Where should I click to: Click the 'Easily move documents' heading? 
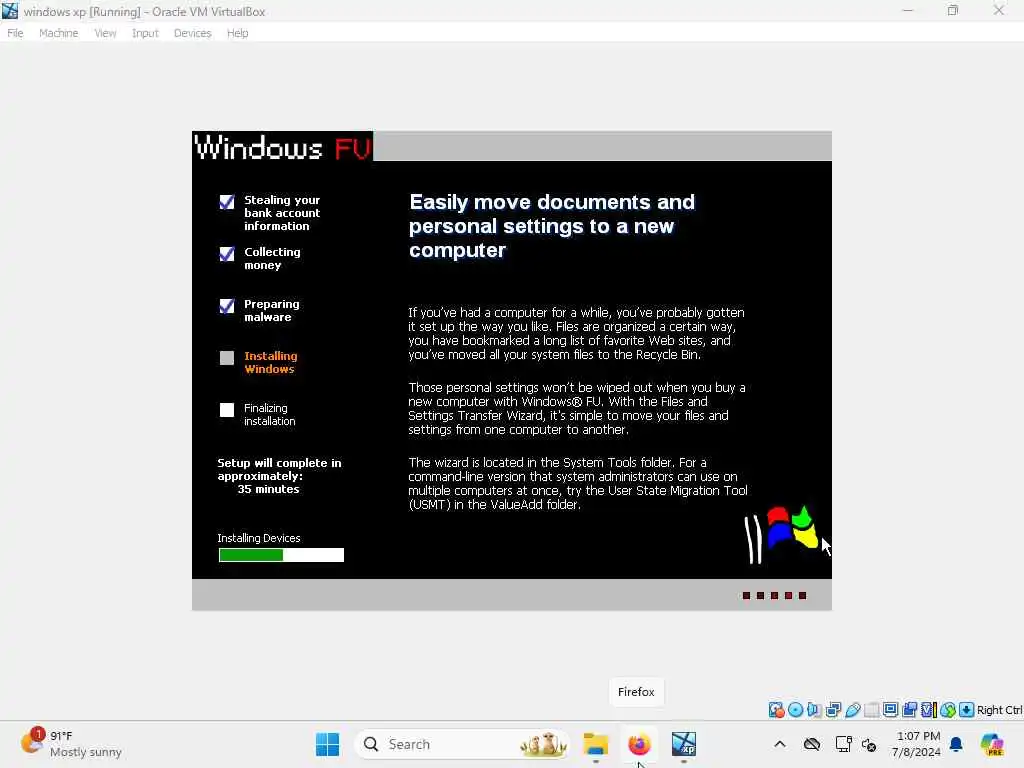[x=552, y=226]
